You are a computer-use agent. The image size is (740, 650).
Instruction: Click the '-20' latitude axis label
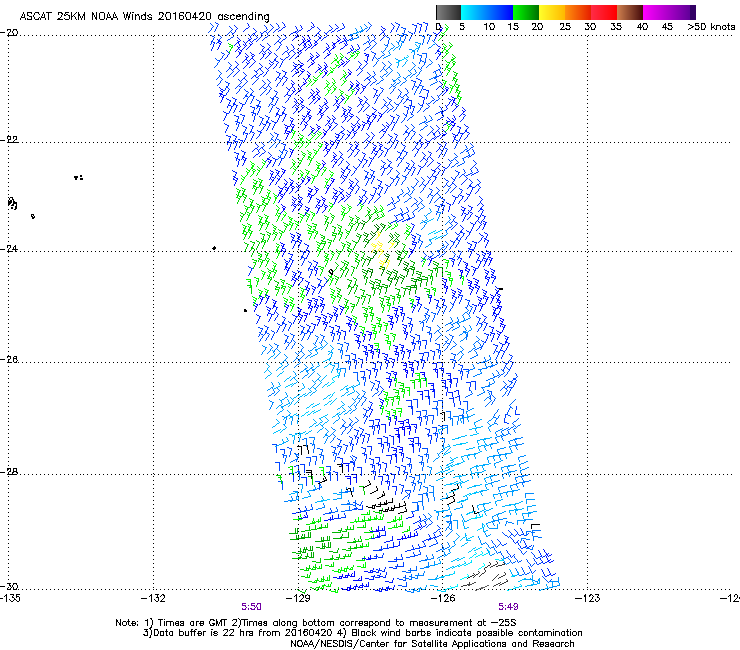9,33
